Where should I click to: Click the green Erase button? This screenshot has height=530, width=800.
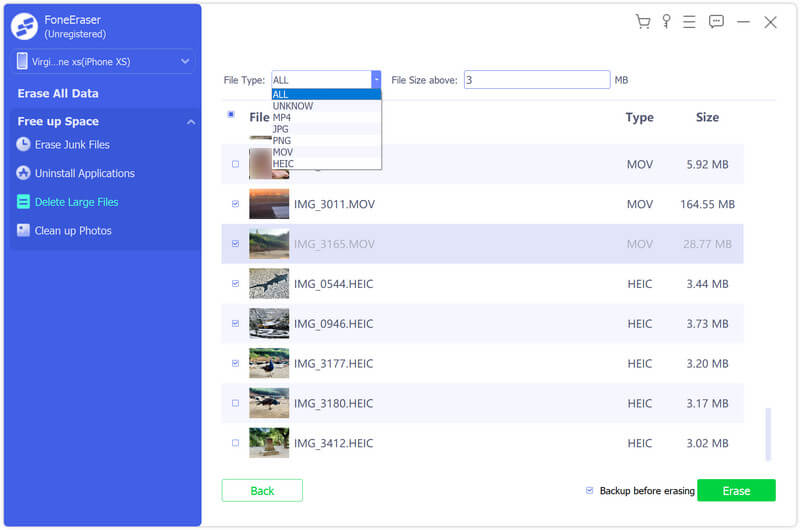click(736, 491)
